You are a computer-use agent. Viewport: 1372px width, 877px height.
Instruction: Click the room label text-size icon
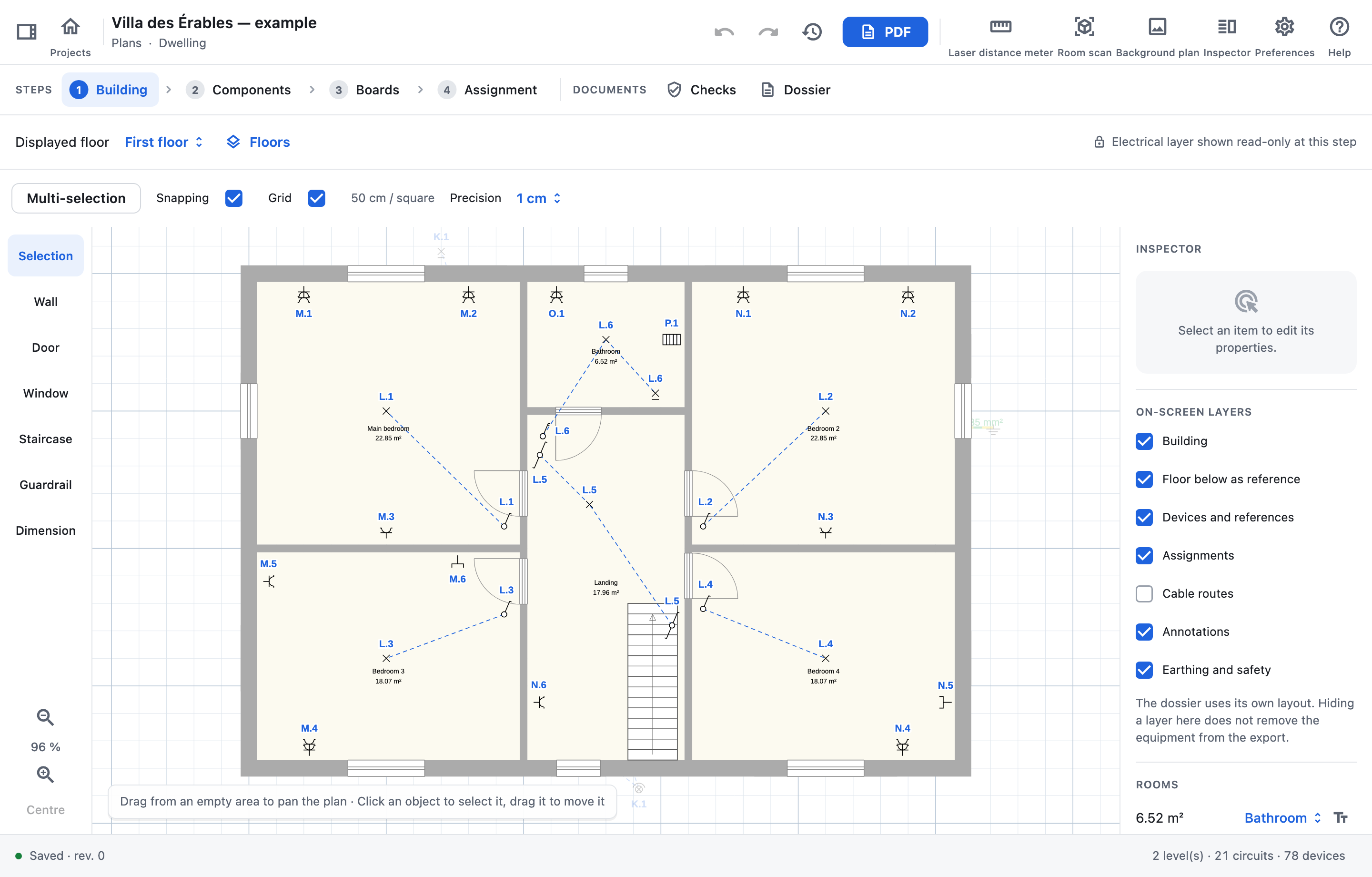point(1341,818)
